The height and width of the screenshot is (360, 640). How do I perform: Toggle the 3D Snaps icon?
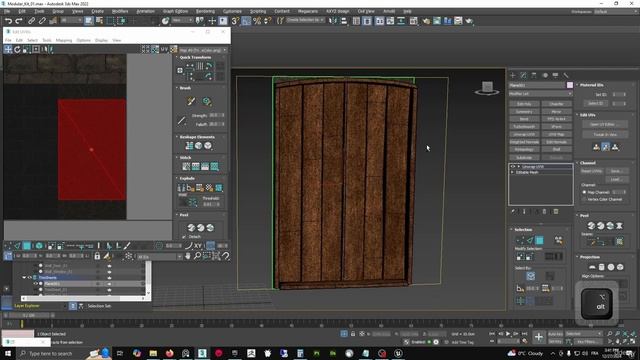235,21
